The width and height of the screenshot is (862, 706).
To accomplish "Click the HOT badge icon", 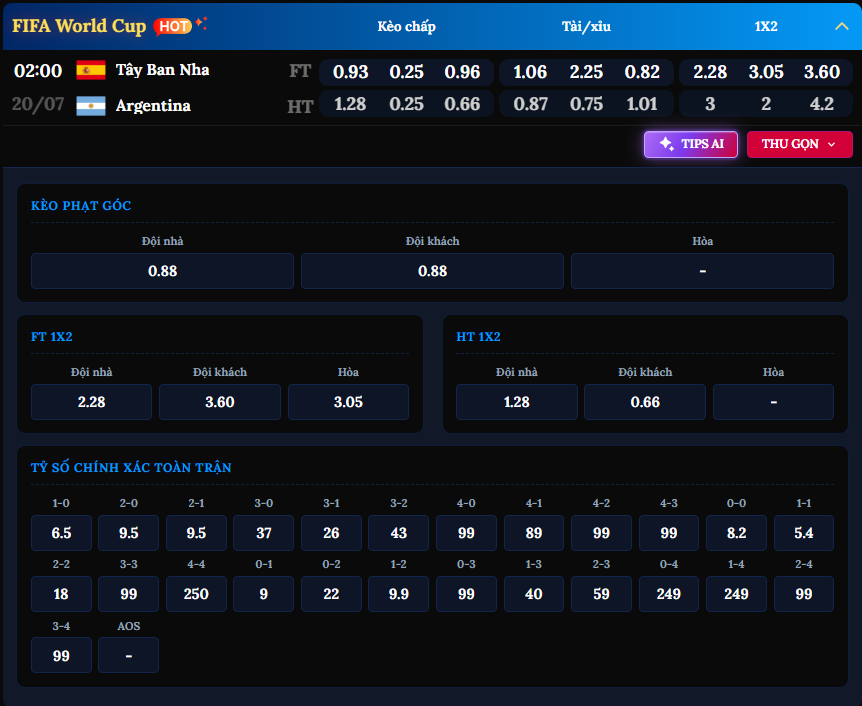I will click(x=173, y=26).
